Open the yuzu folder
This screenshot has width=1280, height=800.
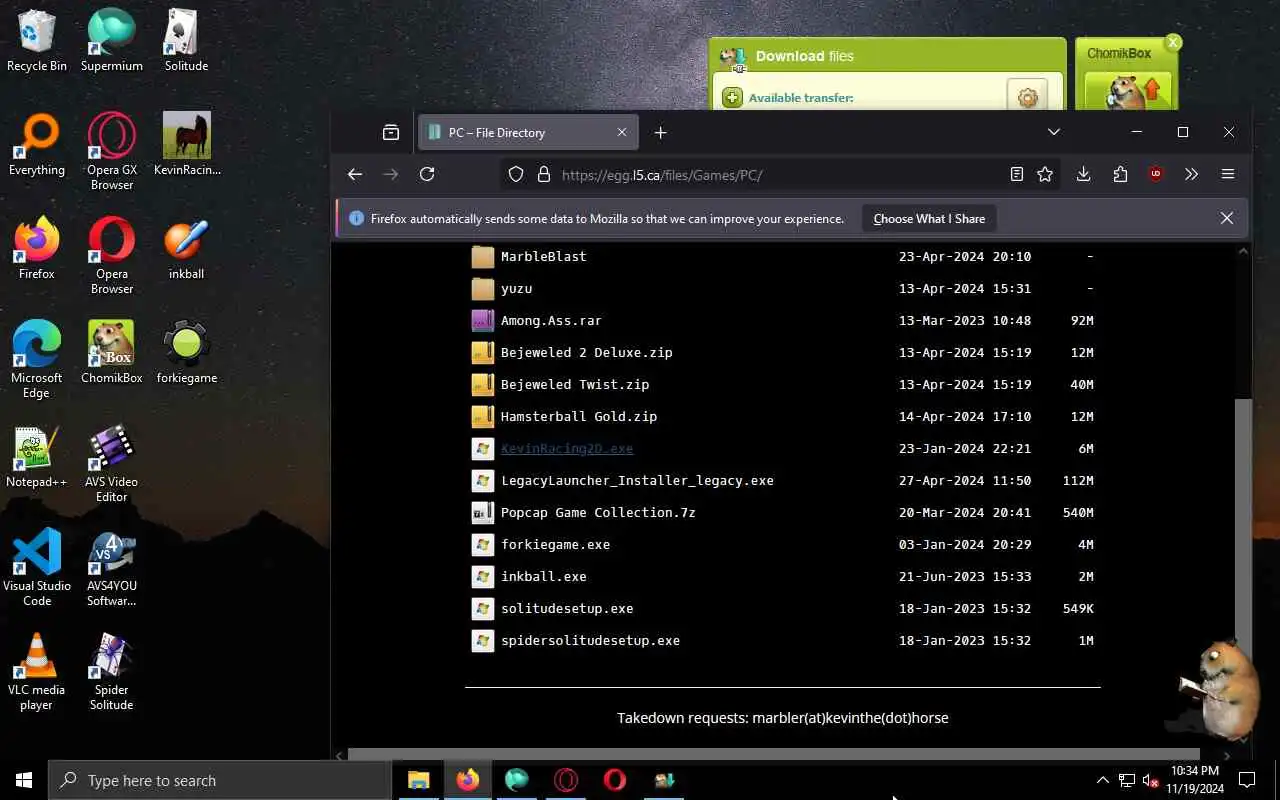coord(516,288)
